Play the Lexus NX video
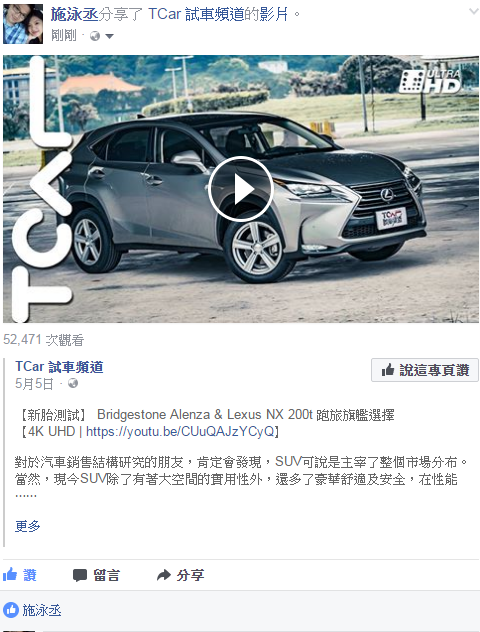This screenshot has height=632, width=480. [241, 189]
